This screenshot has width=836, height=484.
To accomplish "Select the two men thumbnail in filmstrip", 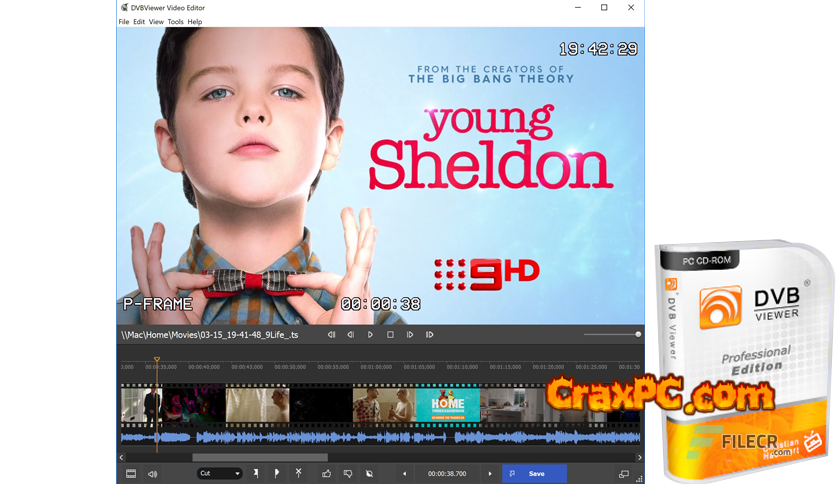I will [x=384, y=405].
